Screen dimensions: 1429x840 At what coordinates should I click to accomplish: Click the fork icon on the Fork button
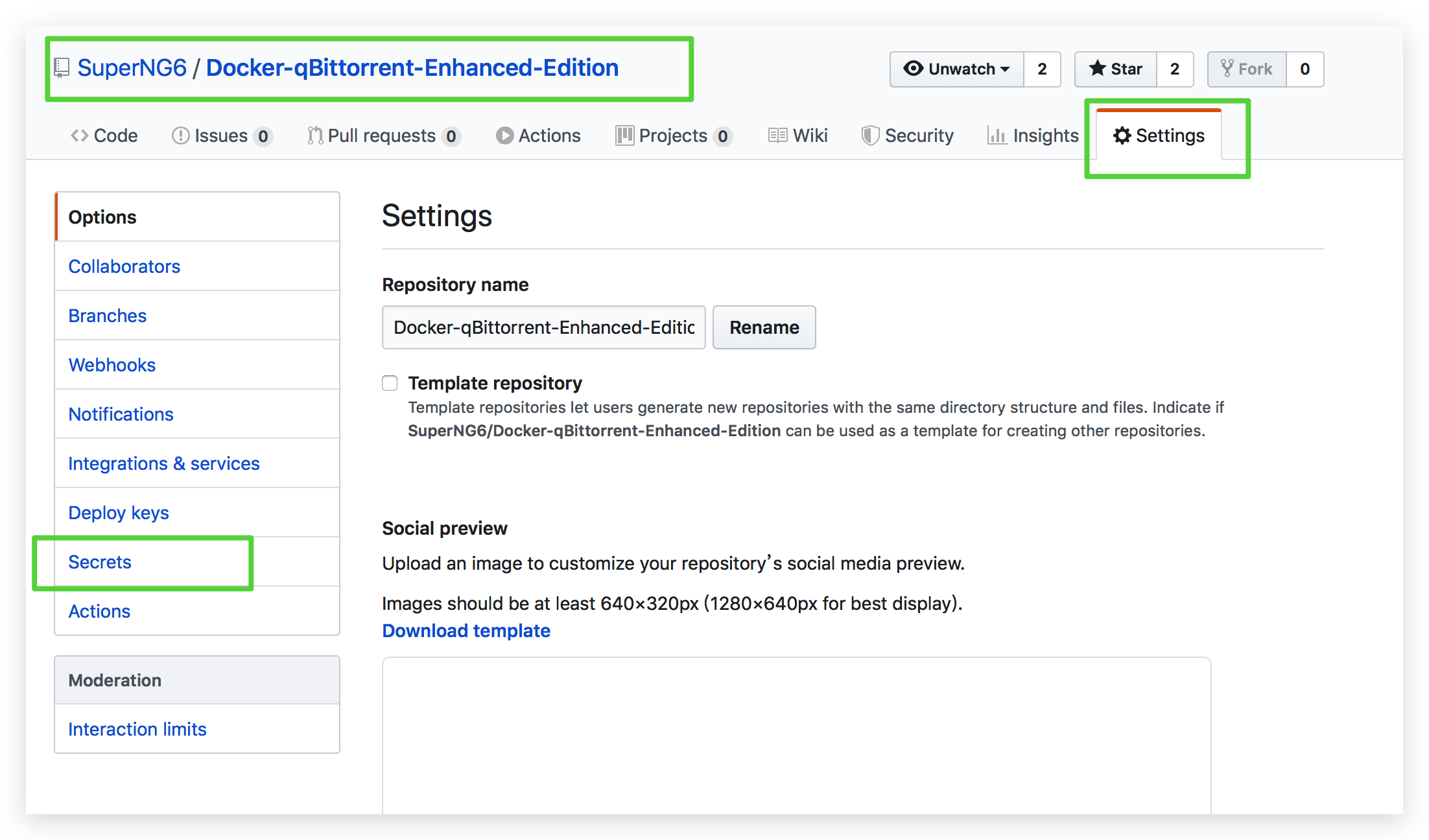pyautogui.click(x=1227, y=68)
